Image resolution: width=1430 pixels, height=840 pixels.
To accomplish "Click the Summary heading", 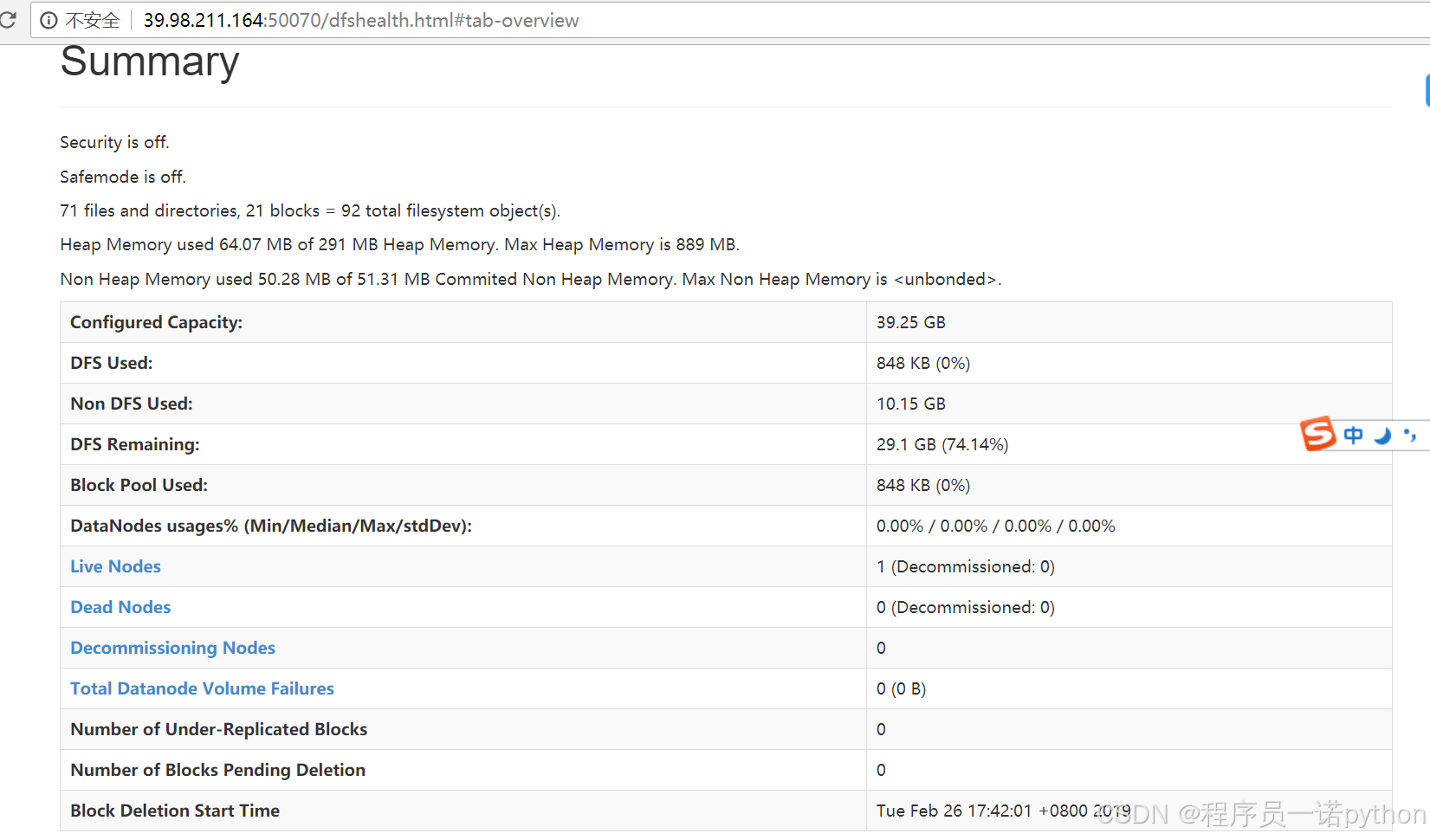I will pos(150,61).
